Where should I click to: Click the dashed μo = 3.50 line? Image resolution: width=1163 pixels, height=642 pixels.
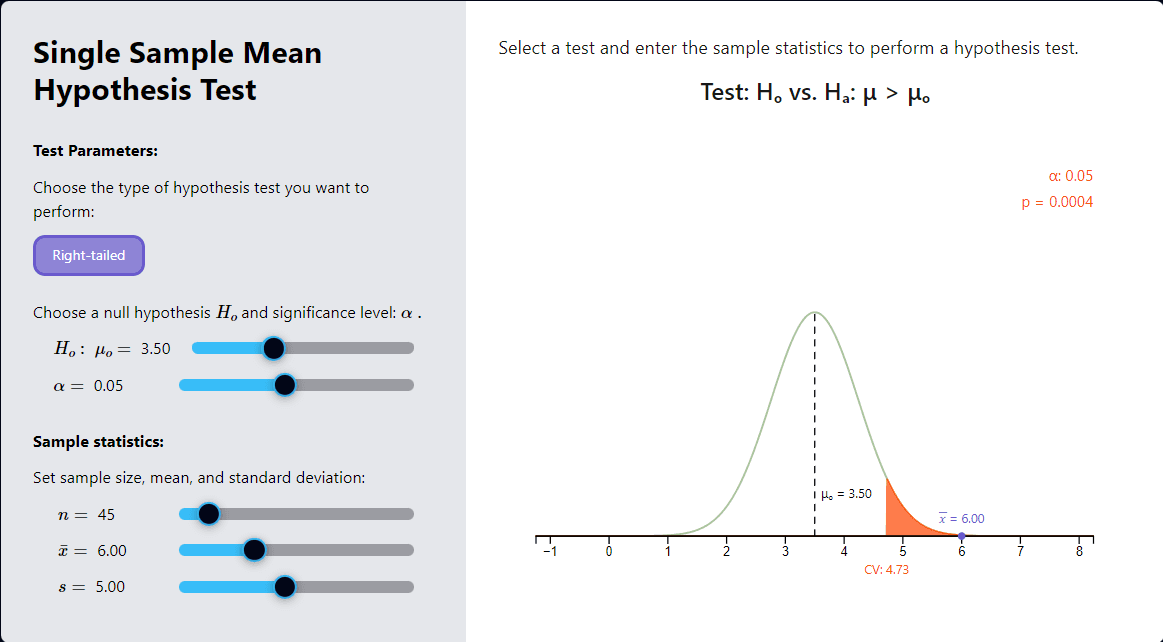pos(814,420)
